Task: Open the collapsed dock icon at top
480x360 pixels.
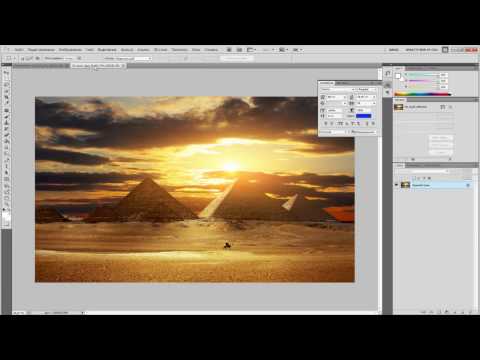Action: [388, 73]
